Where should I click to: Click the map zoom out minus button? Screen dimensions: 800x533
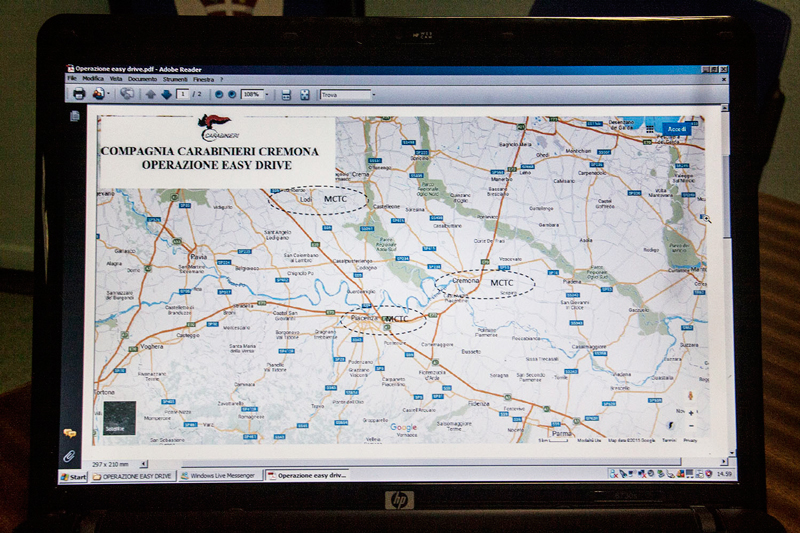coord(691,426)
